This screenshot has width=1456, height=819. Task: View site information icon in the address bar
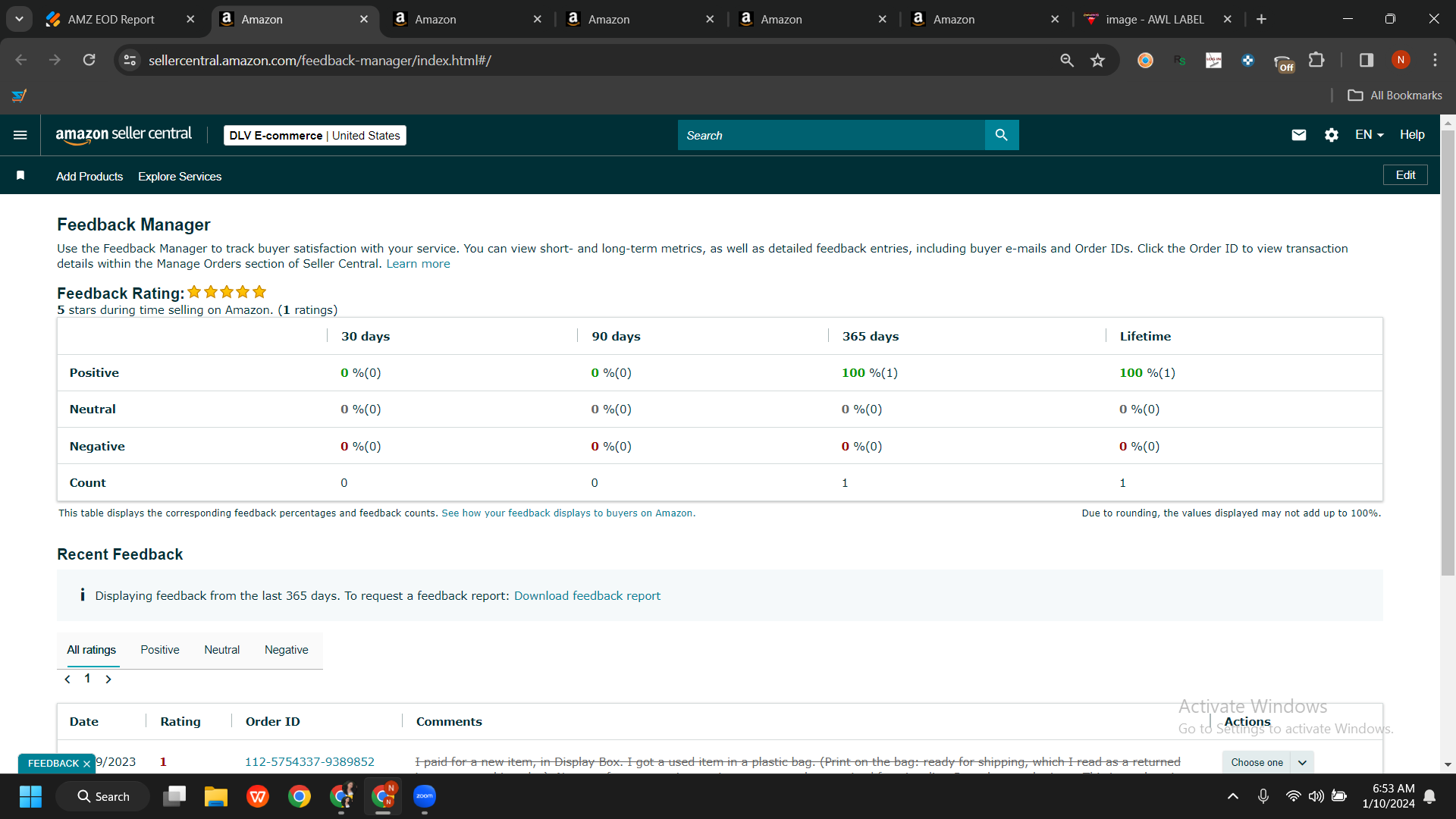coord(130,60)
